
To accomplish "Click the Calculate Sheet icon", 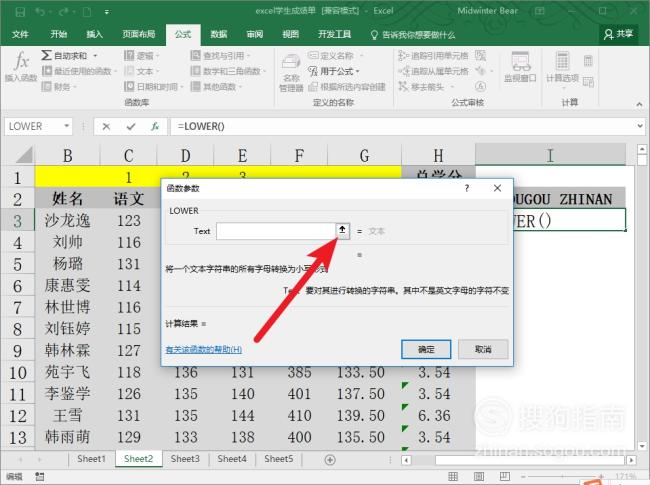I will coord(588,82).
